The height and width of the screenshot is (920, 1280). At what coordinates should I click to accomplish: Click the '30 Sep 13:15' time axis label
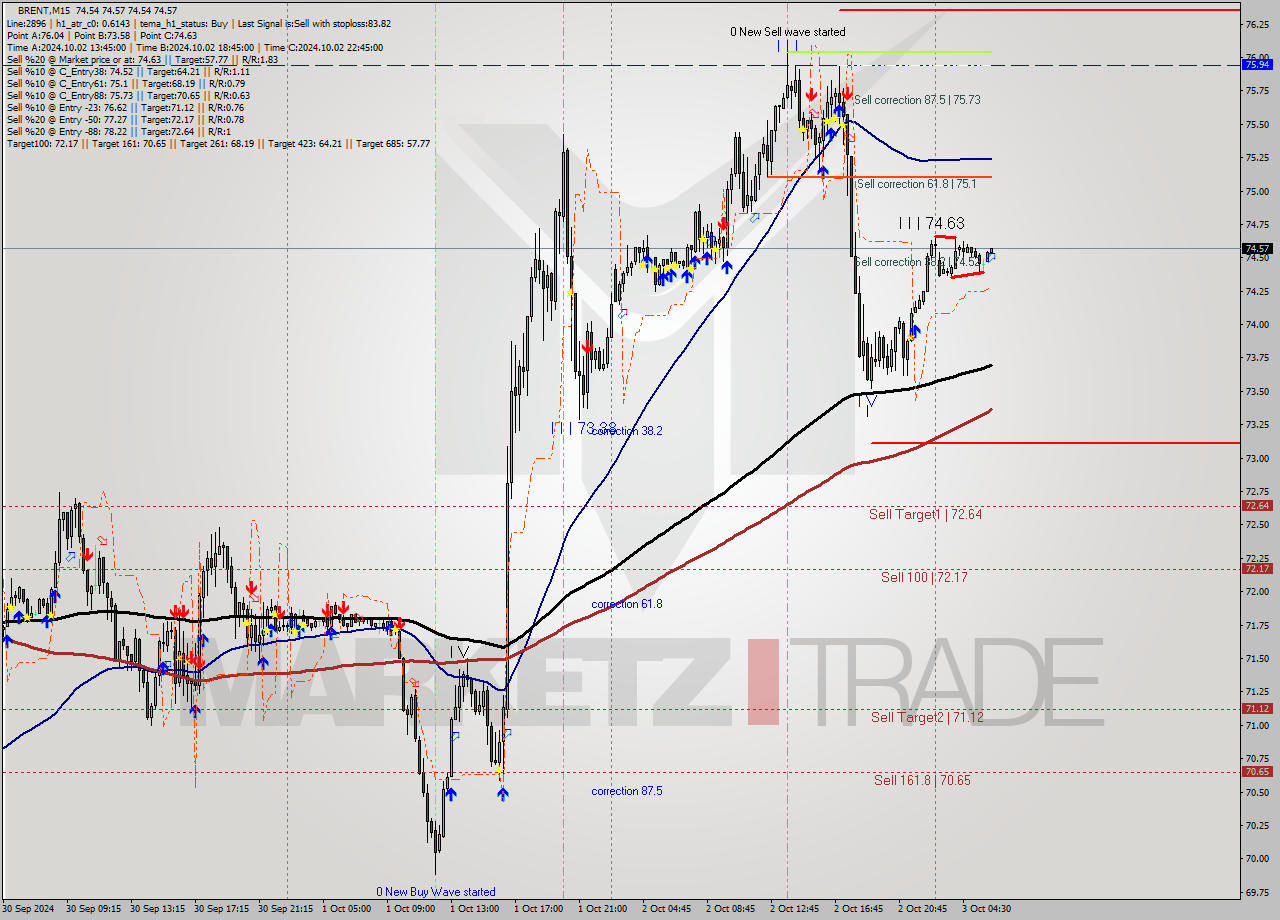point(157,909)
